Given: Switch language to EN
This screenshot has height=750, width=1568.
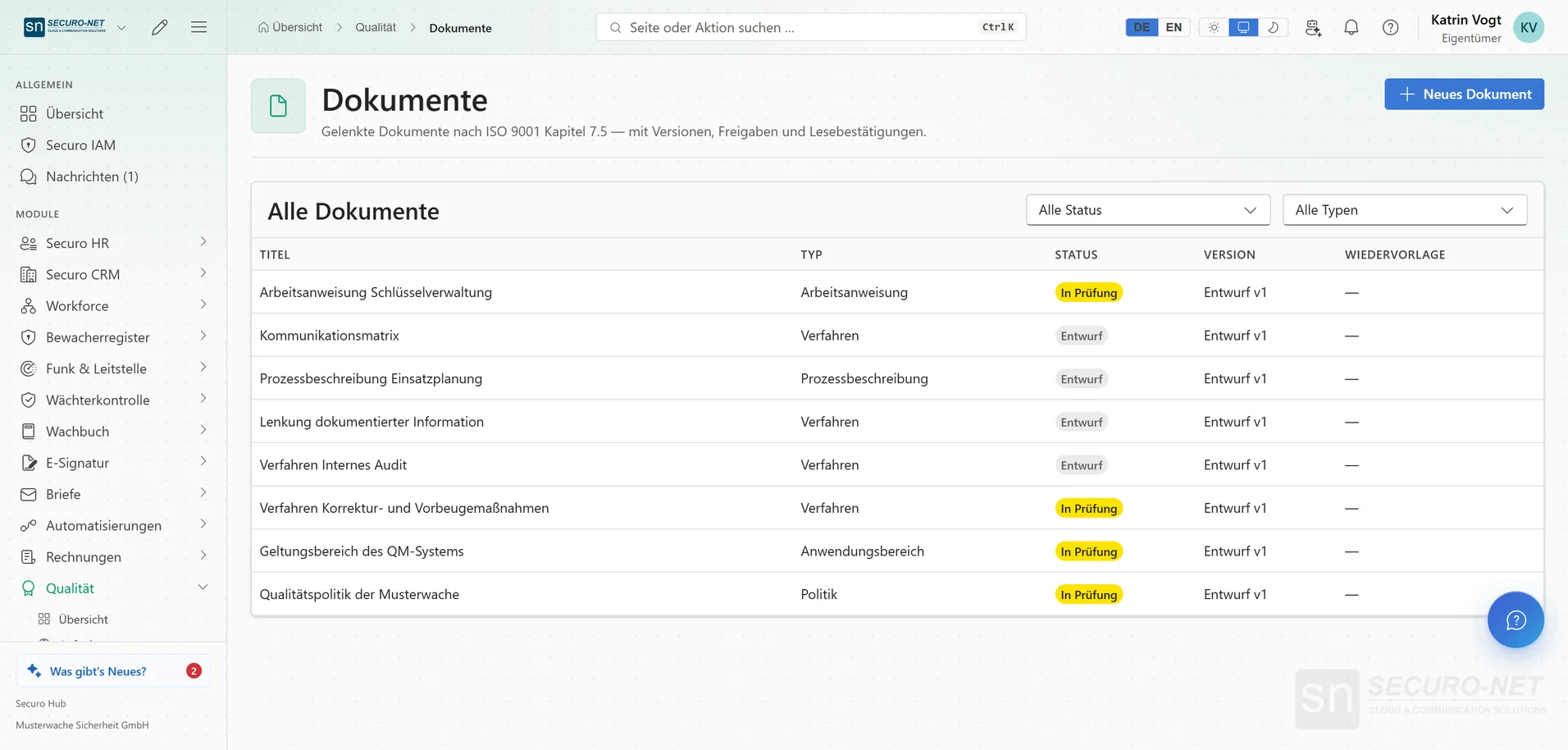Looking at the screenshot, I should [x=1174, y=27].
